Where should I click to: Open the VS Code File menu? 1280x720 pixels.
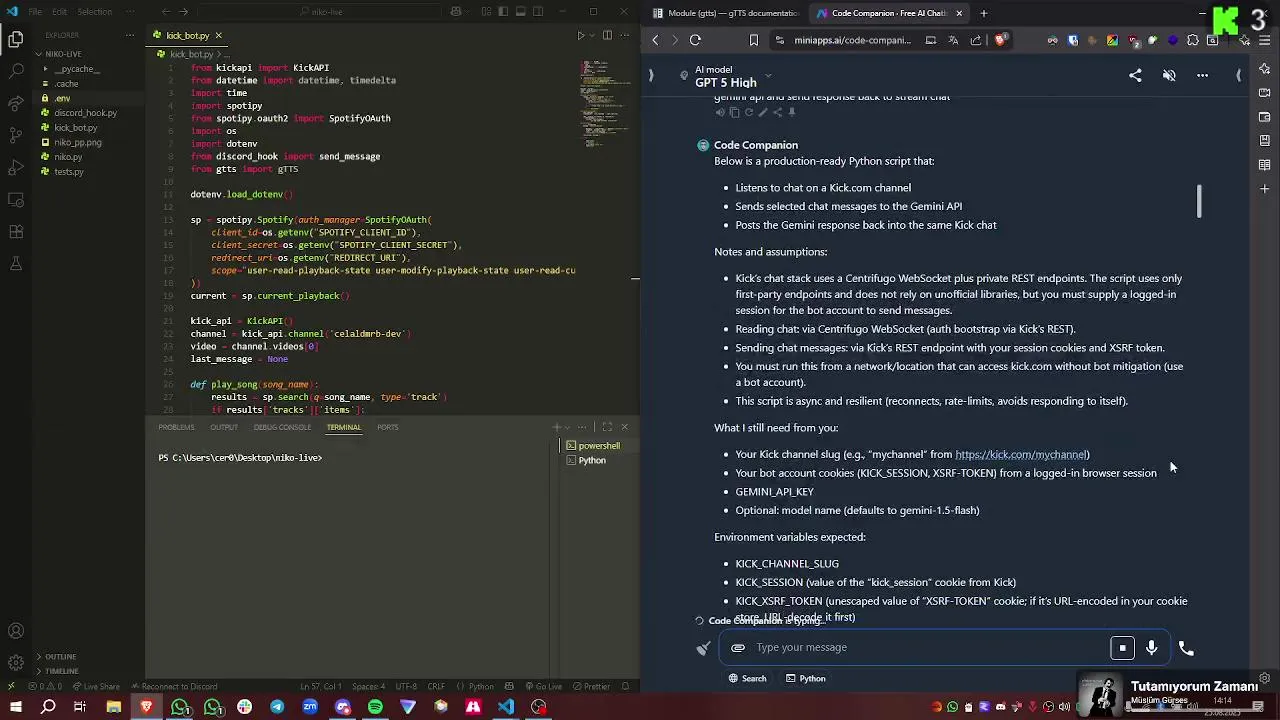tap(35, 12)
